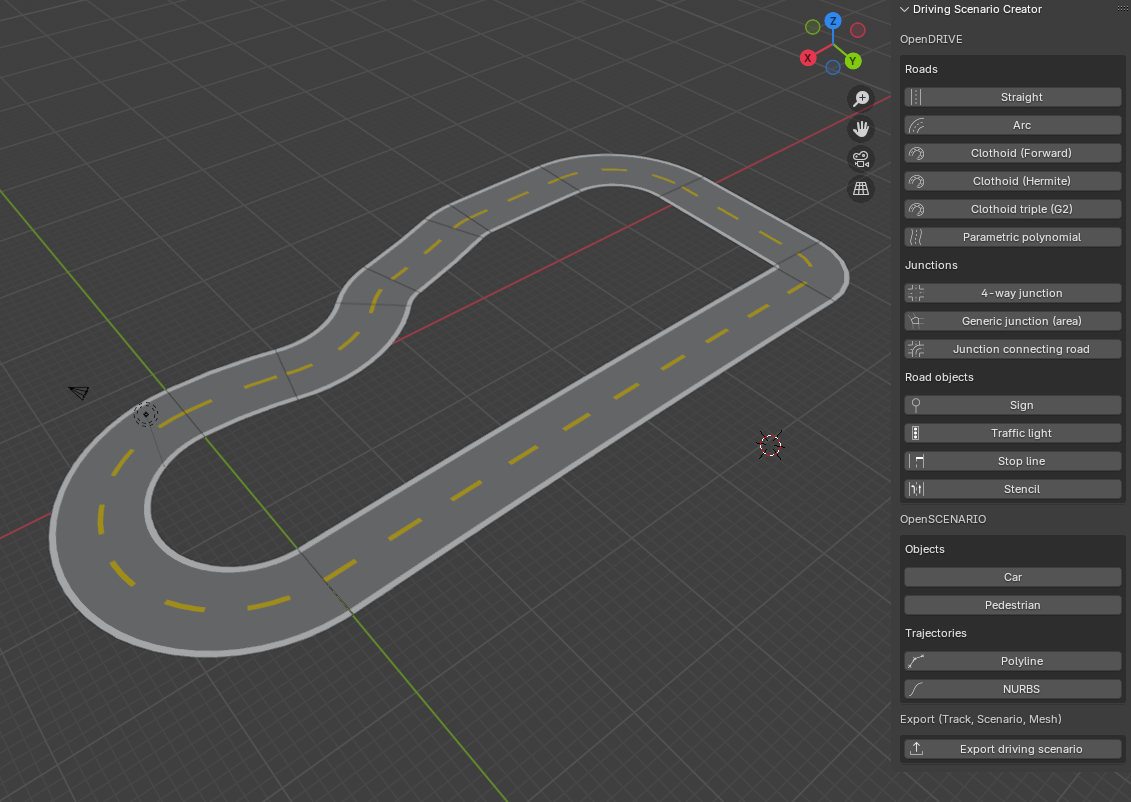Add a Clothoid (Hermite) road
Image resolution: width=1131 pixels, height=802 pixels.
pos(1013,181)
